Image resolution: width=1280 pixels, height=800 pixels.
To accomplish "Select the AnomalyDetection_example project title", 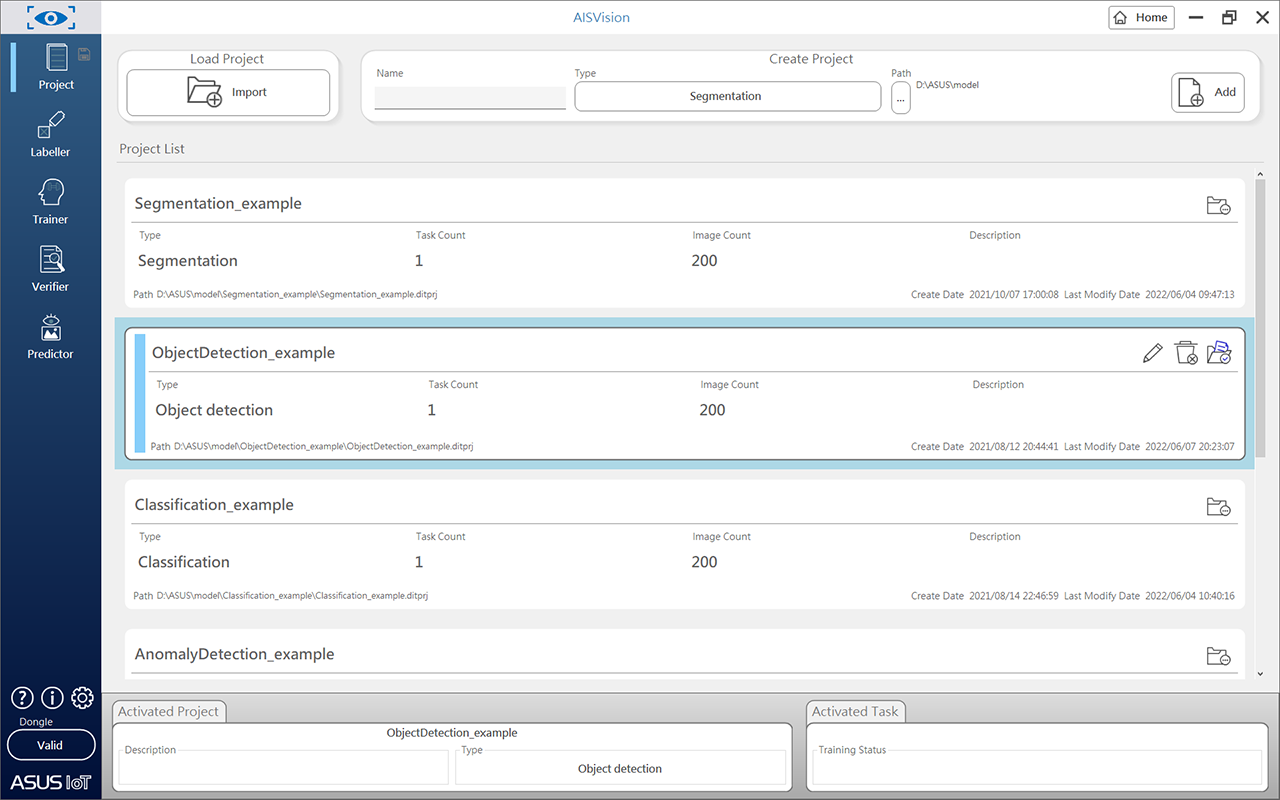I will click(x=234, y=654).
